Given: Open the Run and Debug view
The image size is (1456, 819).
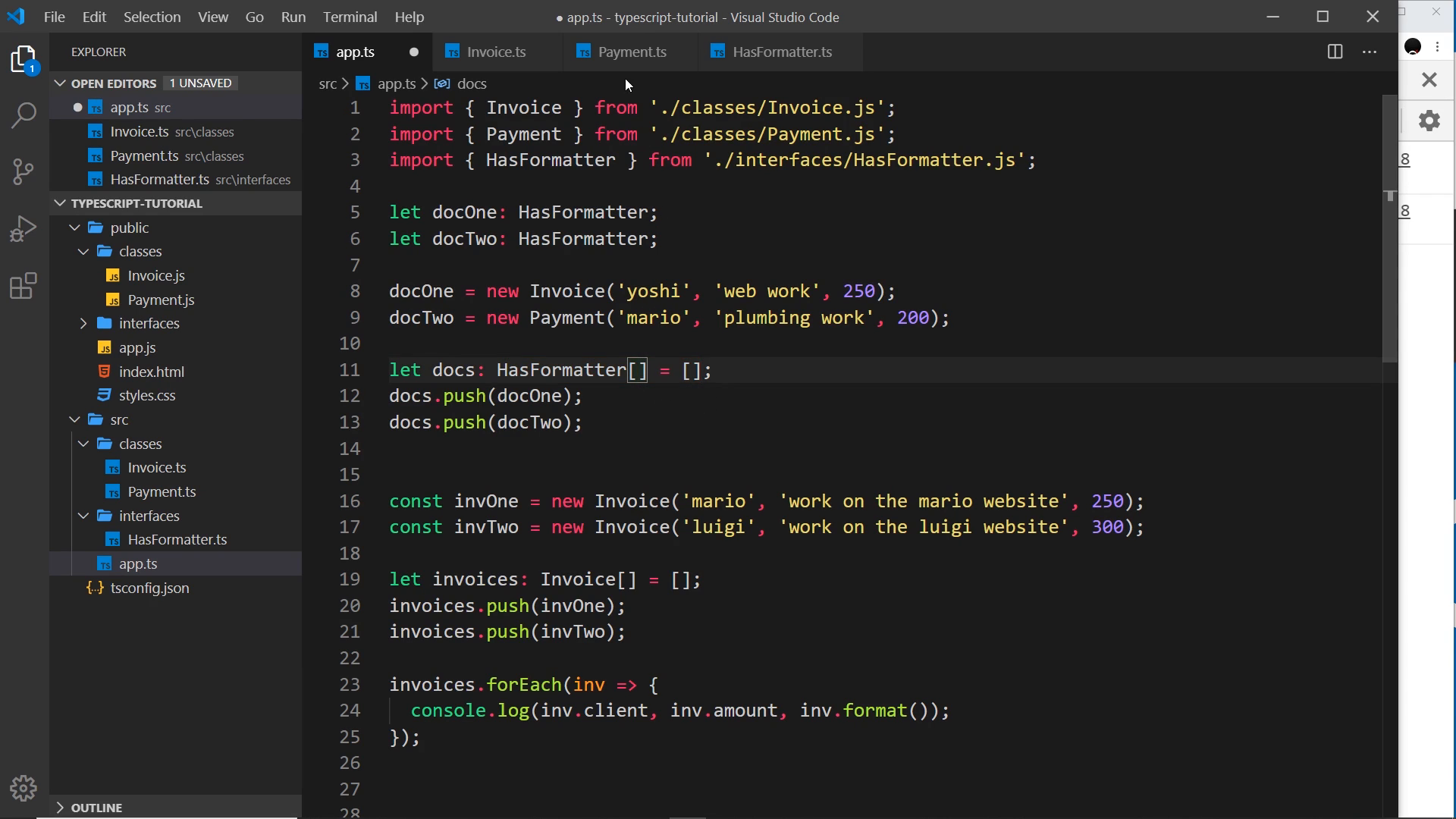Looking at the screenshot, I should pyautogui.click(x=24, y=228).
